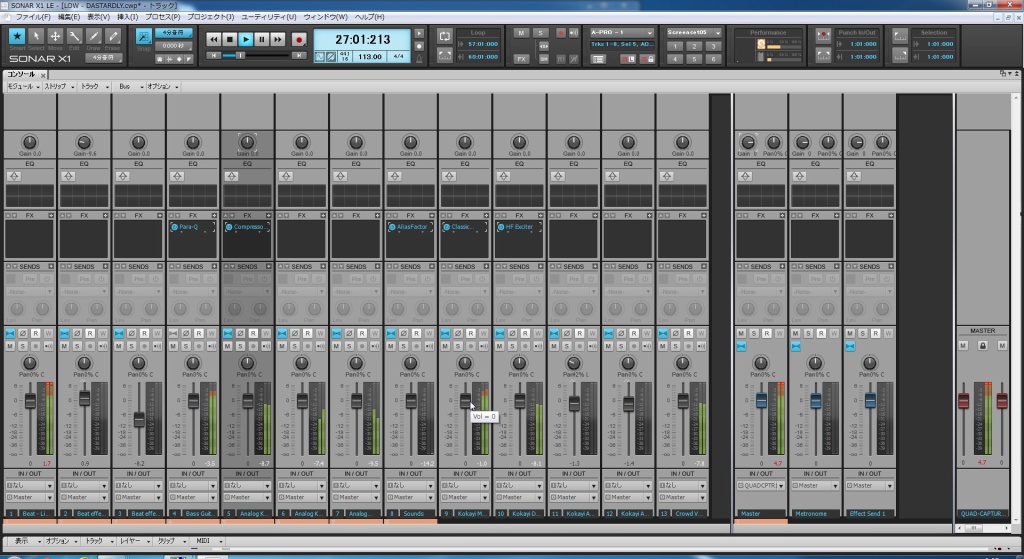The height and width of the screenshot is (559, 1024).
Task: Toggle the Loop on/off icon
Action: tap(445, 37)
